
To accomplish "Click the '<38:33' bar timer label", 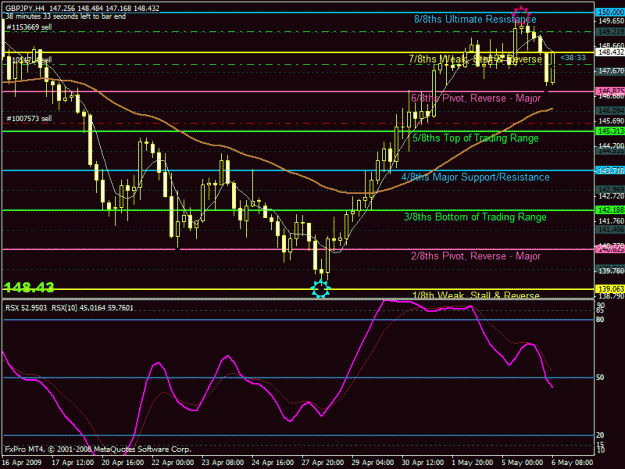I will pos(573,57).
